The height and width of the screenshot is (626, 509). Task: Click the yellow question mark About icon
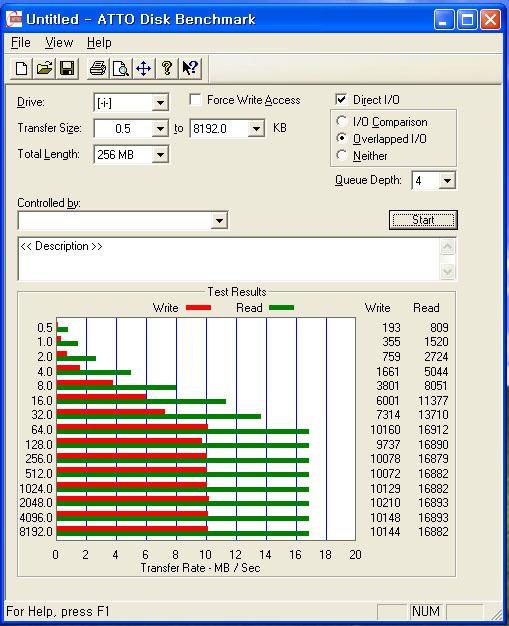pos(167,68)
